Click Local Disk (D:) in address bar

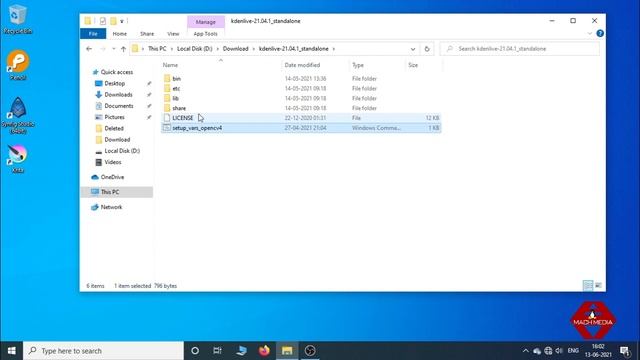click(x=195, y=49)
